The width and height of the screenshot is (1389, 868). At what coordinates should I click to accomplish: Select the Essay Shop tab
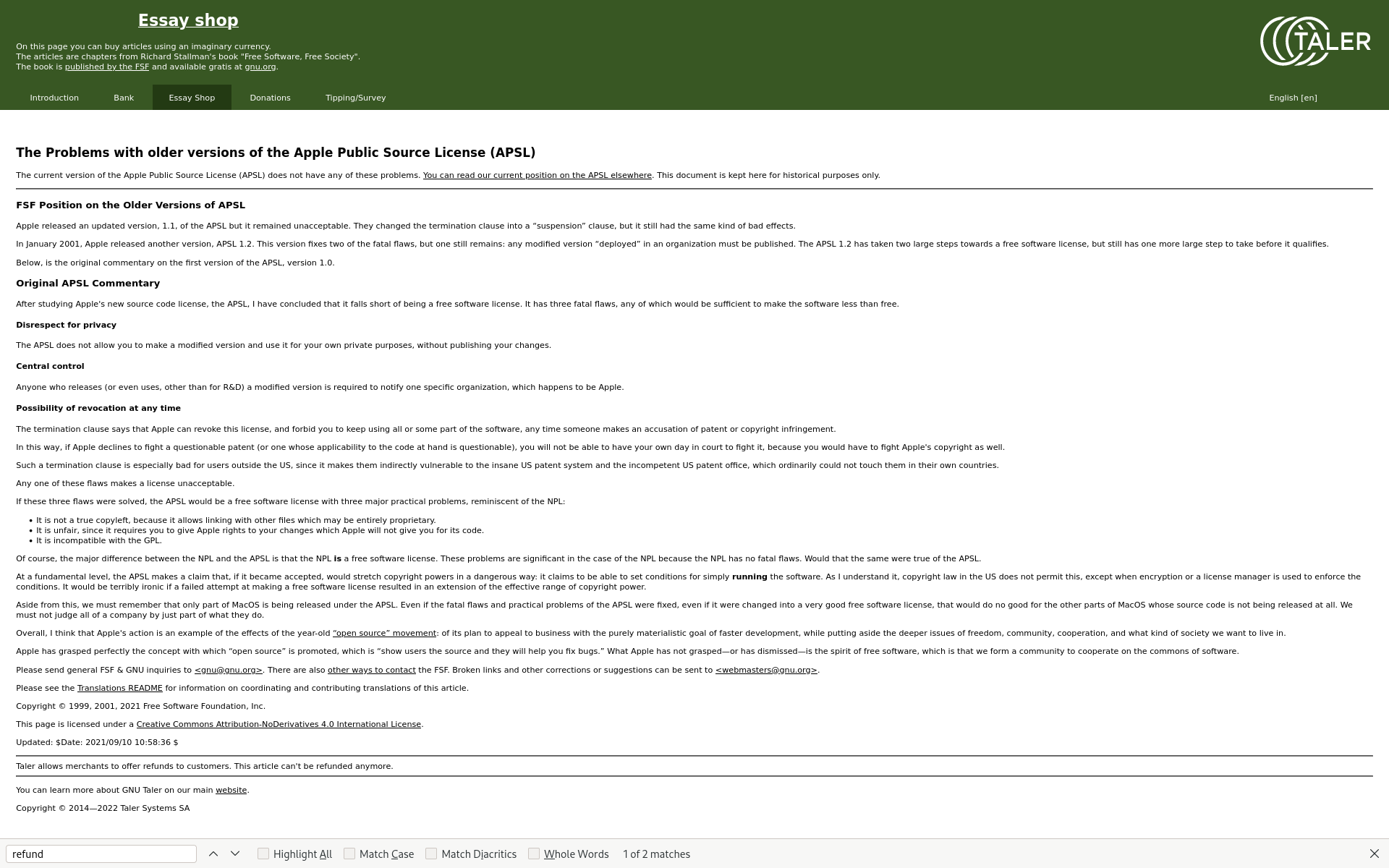(x=192, y=98)
